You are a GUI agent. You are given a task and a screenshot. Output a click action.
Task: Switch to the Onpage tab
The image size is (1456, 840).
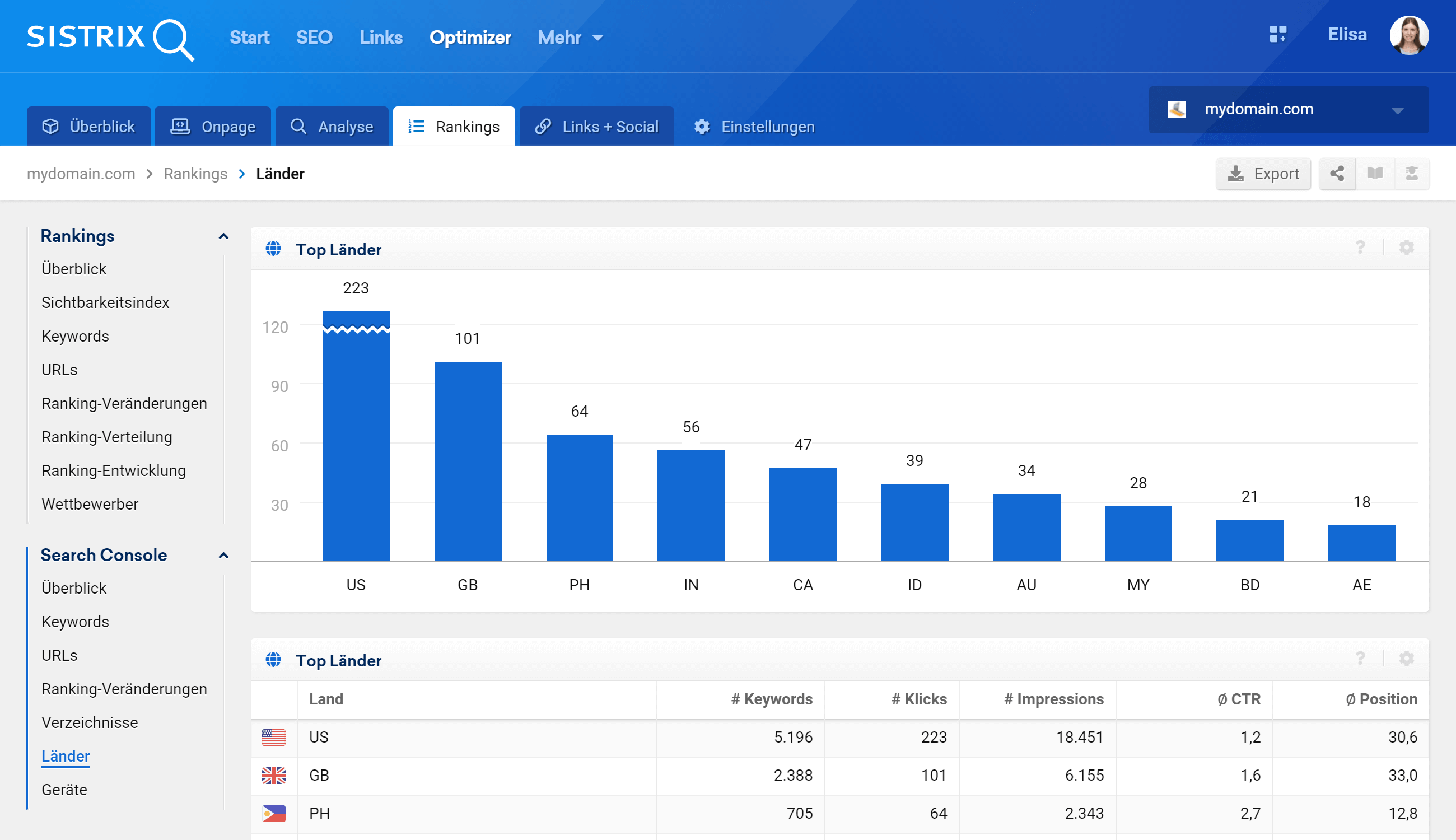(213, 127)
